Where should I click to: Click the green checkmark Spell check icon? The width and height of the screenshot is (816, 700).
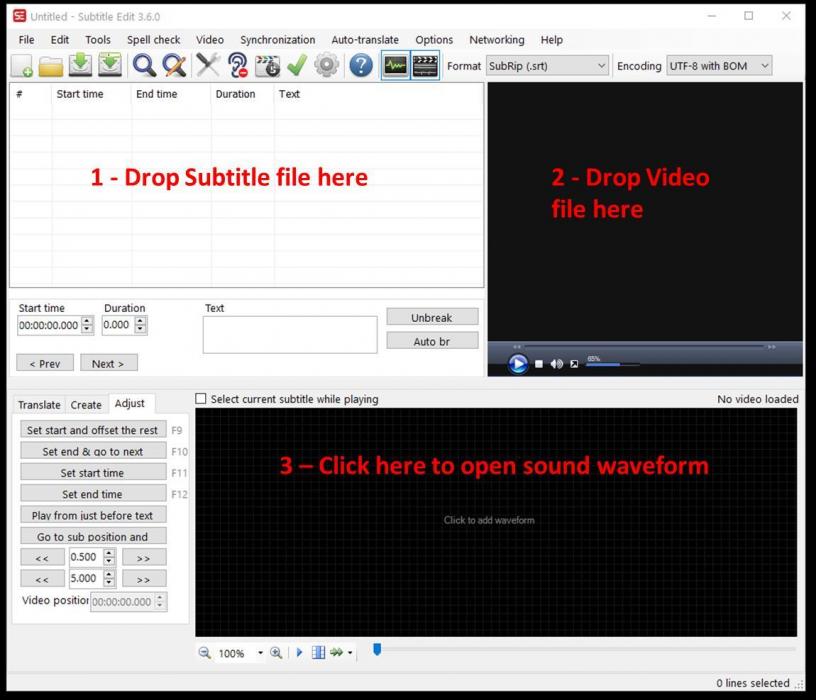296,66
